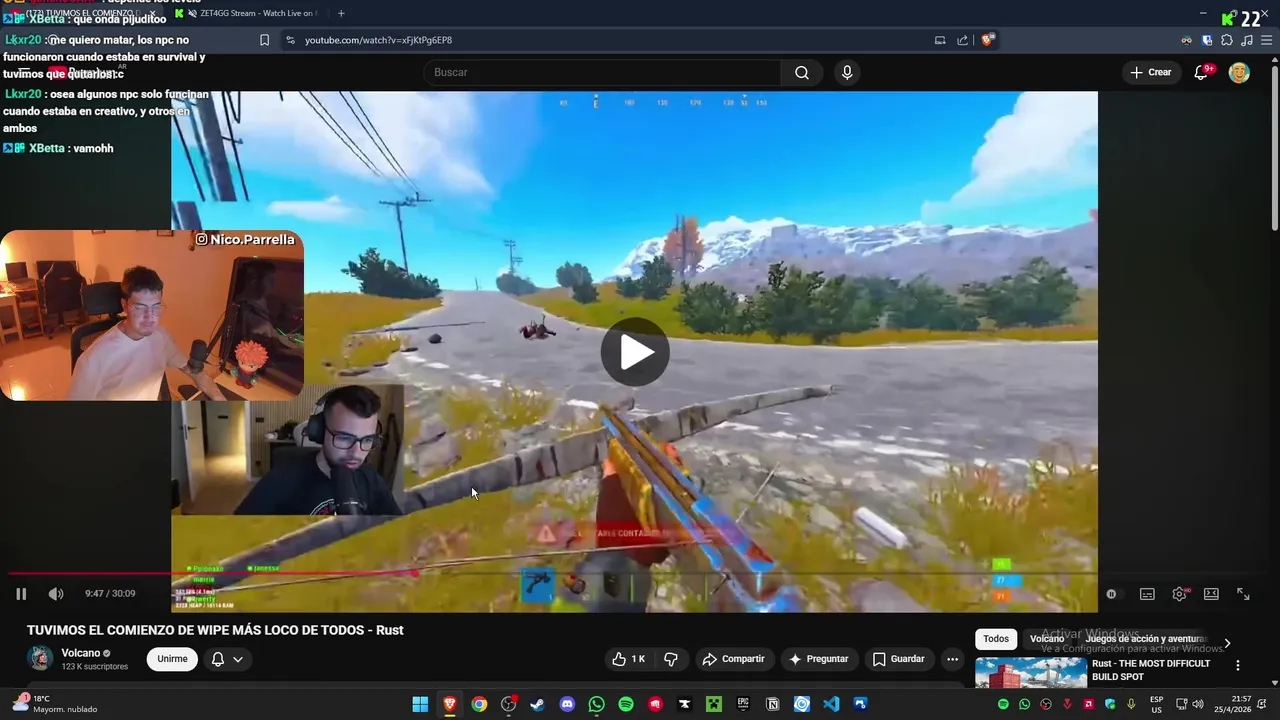
Task: Click the bookmark icon in address bar
Action: 264,40
